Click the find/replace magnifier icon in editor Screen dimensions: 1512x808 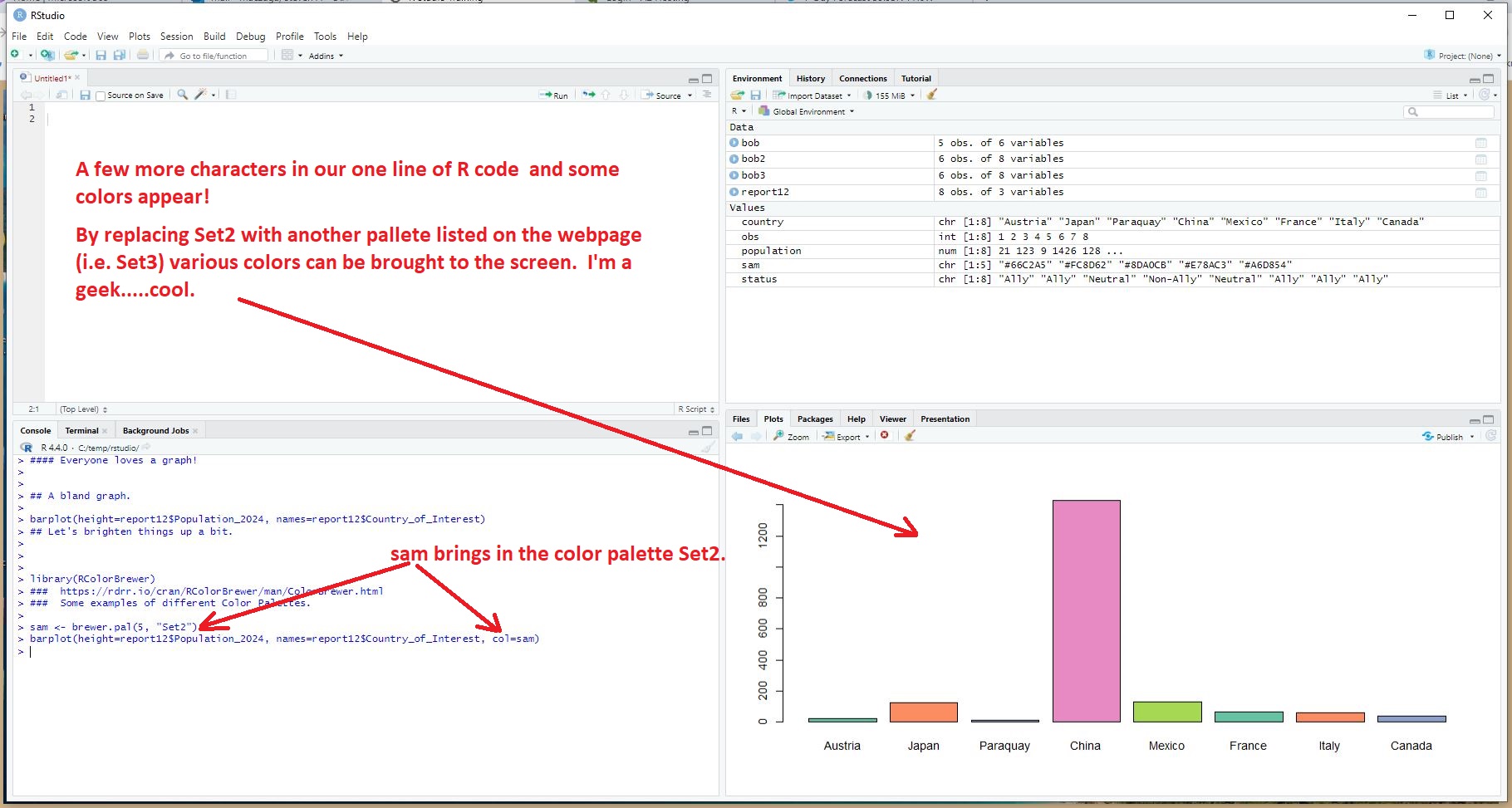[x=183, y=95]
